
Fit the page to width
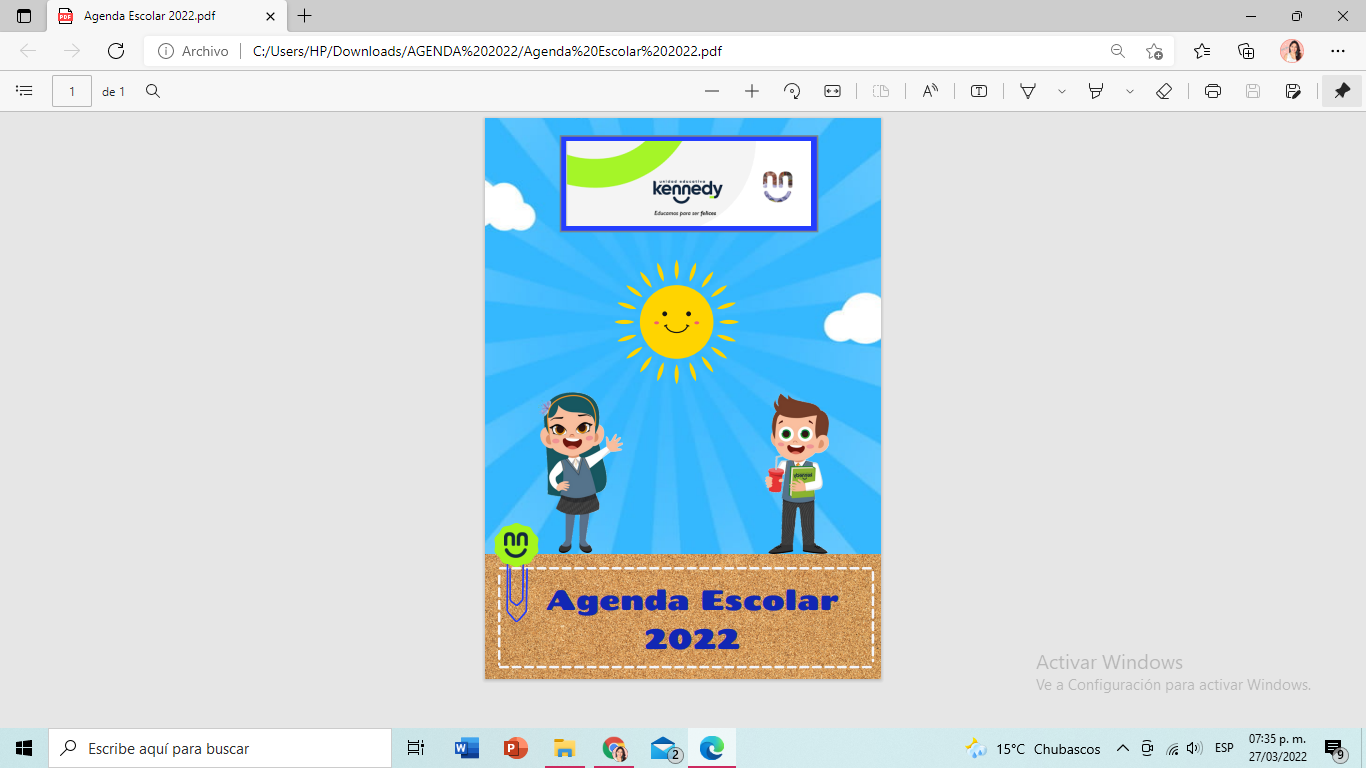point(832,90)
